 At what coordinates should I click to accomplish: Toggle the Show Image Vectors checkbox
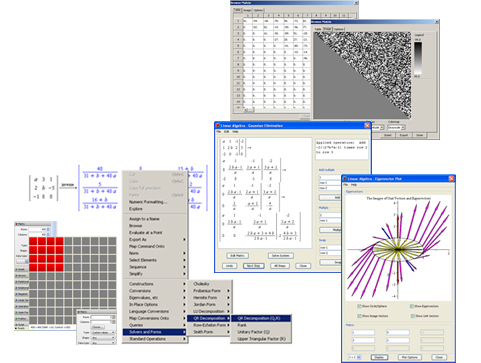(x=359, y=316)
